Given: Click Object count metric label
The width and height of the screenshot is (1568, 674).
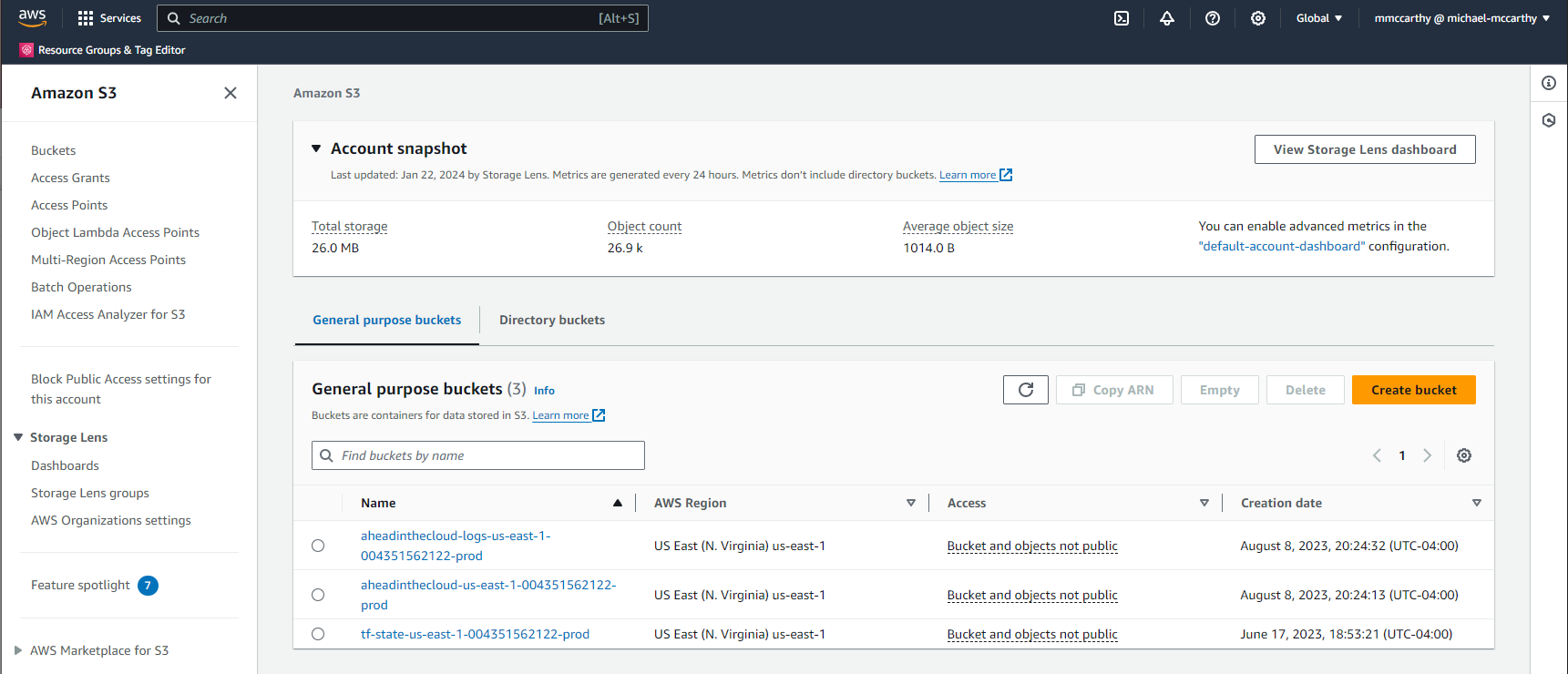Looking at the screenshot, I should [x=644, y=226].
